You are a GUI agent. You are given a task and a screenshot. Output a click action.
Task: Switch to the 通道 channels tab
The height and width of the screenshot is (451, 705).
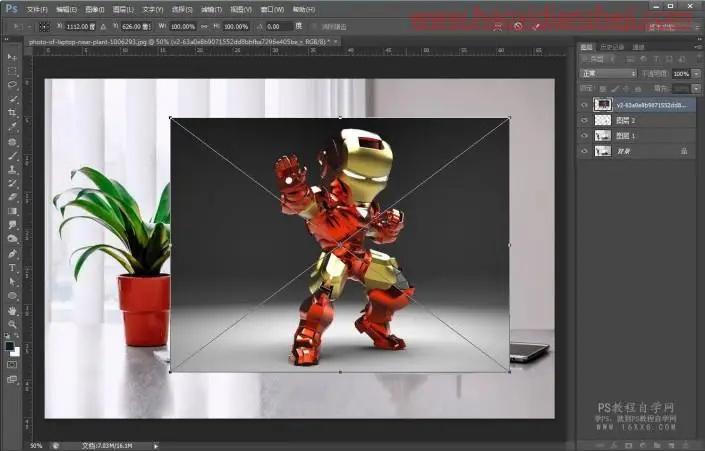[638, 47]
